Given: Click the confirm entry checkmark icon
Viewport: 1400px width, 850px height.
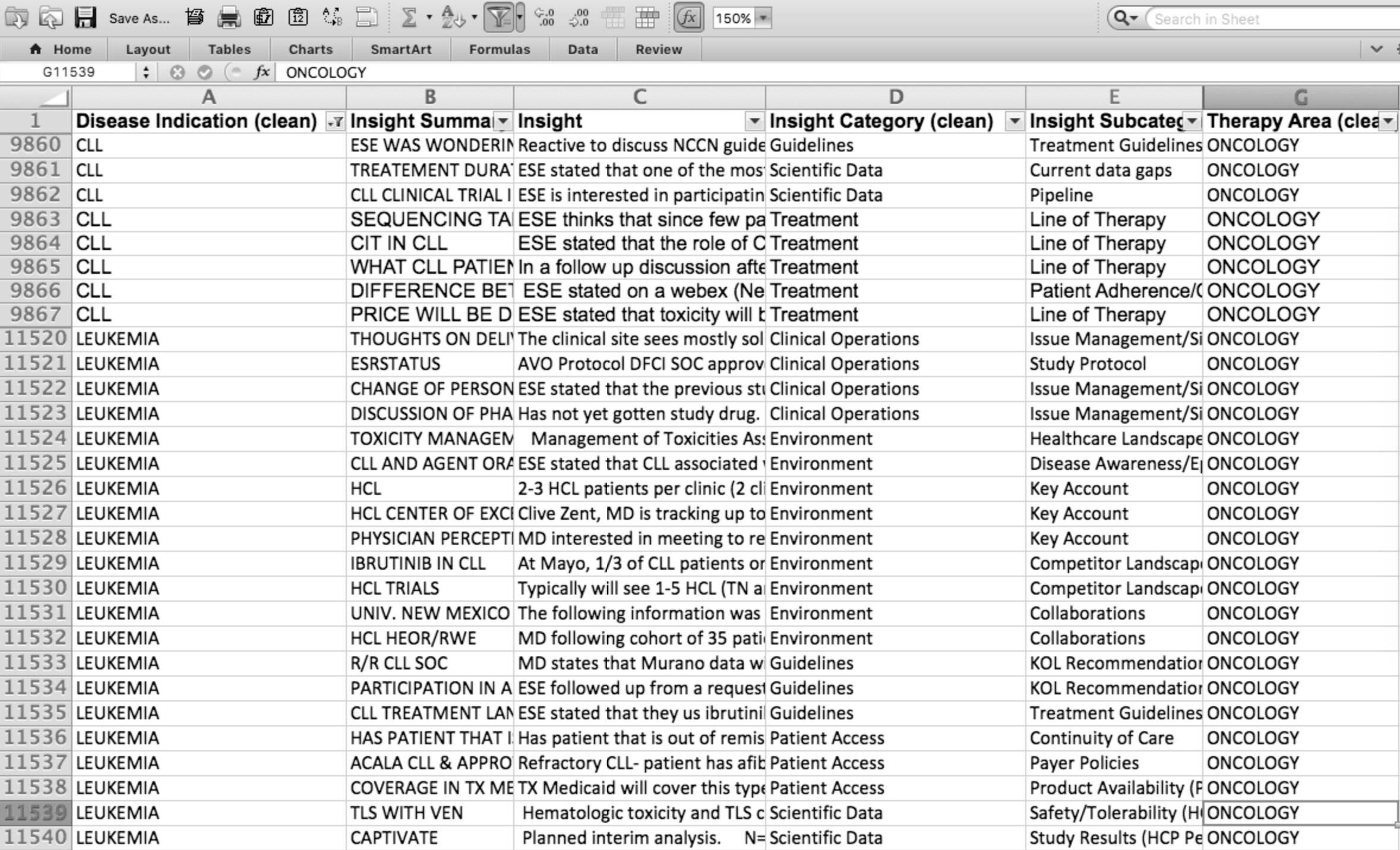Looking at the screenshot, I should coord(205,72).
